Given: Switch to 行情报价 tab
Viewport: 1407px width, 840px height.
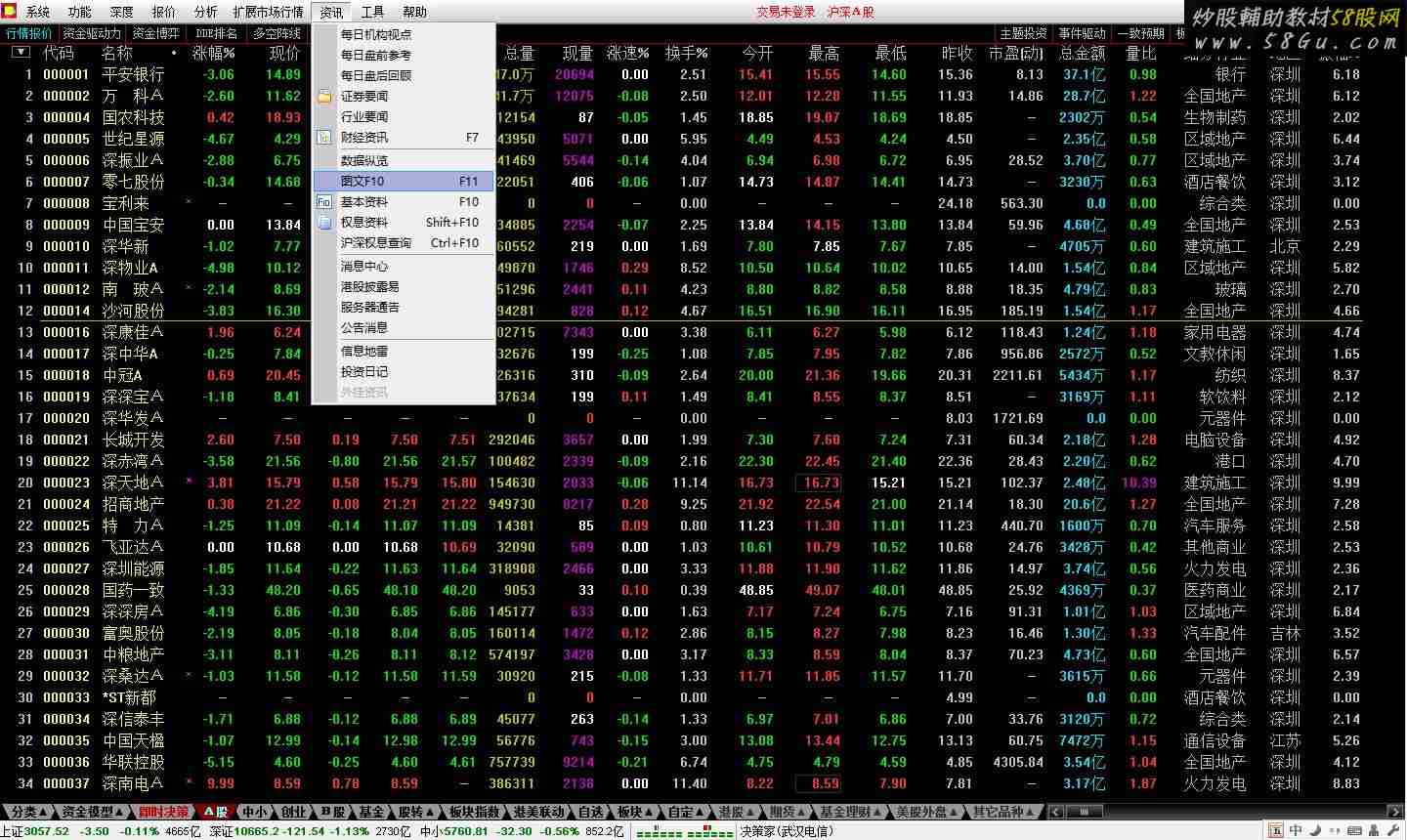Looking at the screenshot, I should tap(29, 33).
